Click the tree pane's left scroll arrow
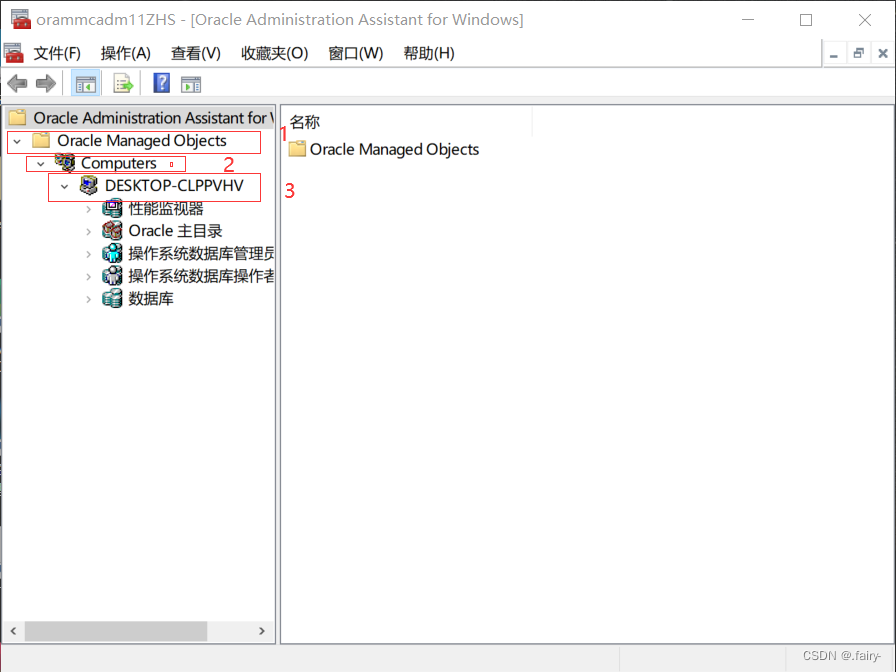This screenshot has width=896, height=672. 13,631
